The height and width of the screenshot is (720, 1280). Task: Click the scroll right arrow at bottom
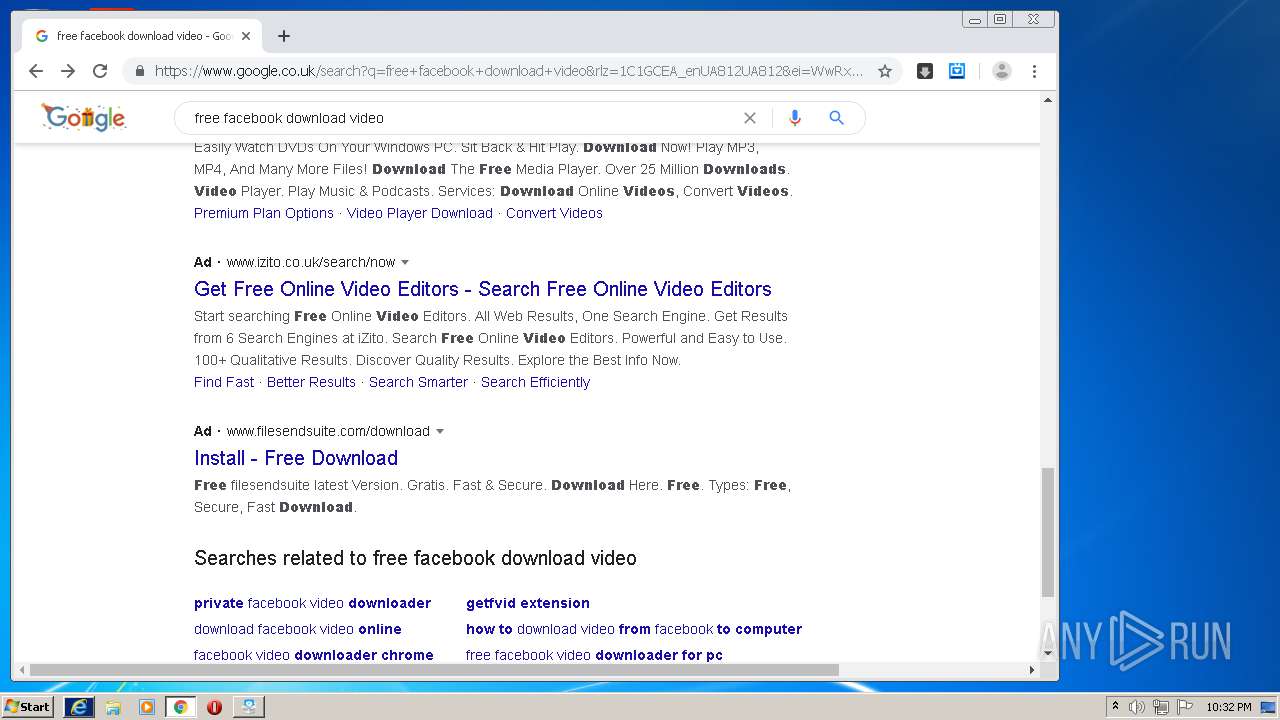pos(1032,670)
